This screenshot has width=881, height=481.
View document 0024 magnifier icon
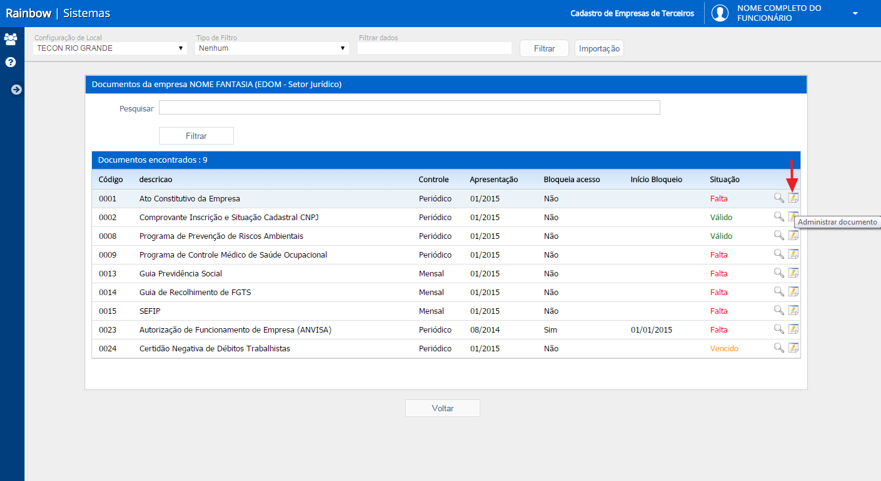click(779, 348)
